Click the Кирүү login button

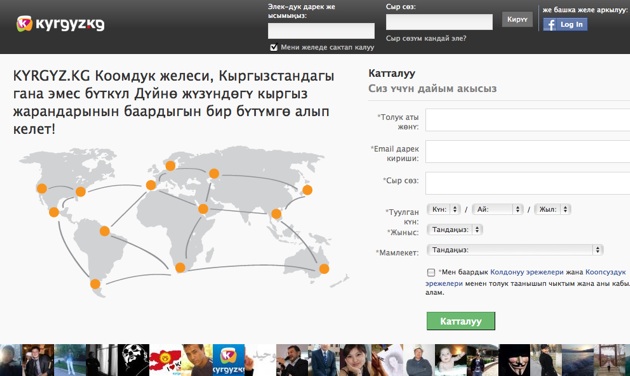click(517, 19)
